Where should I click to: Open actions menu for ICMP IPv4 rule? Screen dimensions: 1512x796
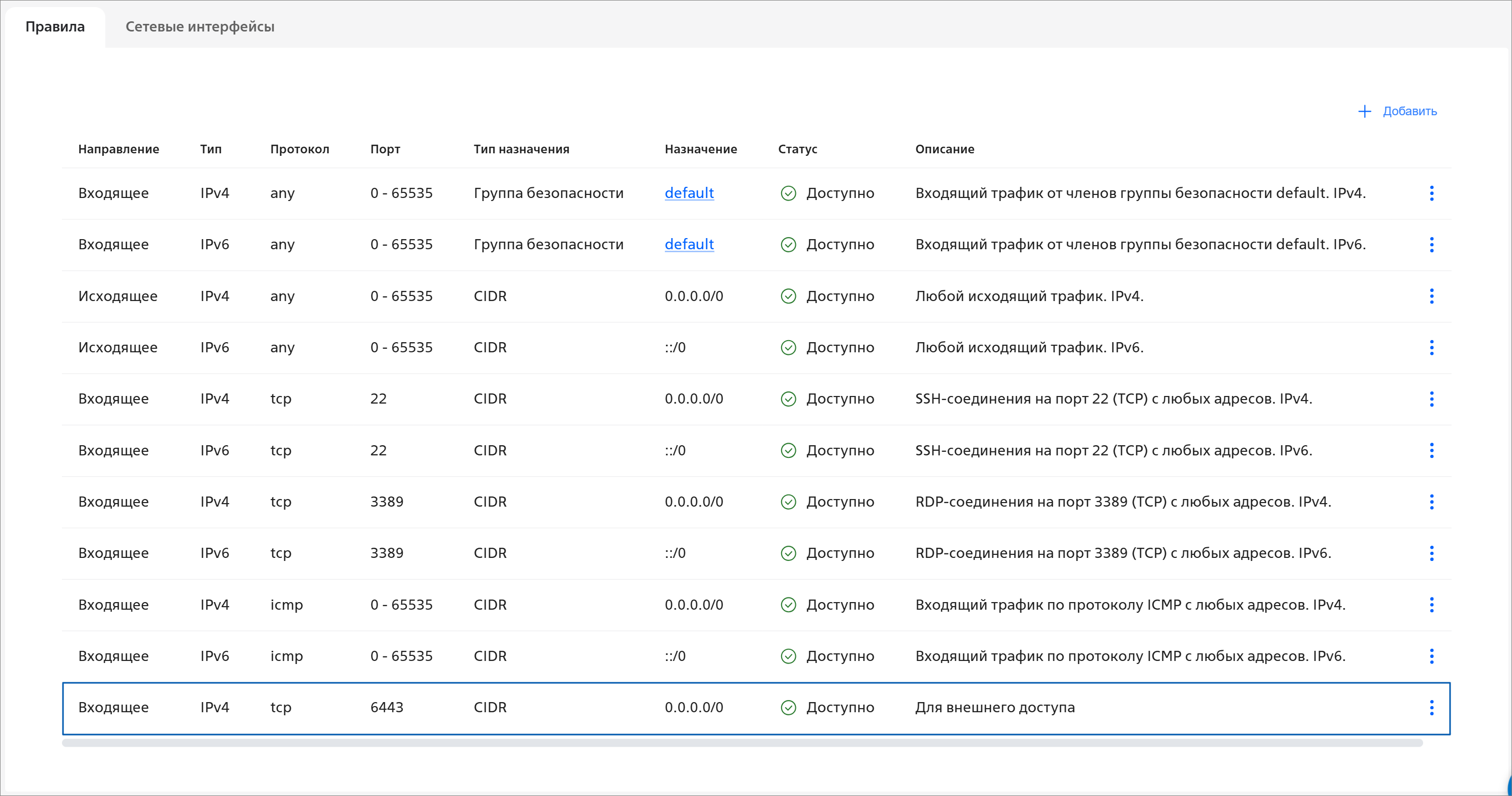1431,604
